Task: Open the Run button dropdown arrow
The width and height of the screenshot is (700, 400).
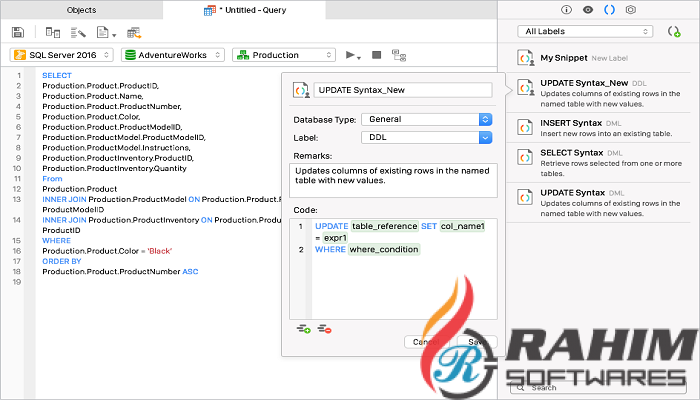Action: [x=359, y=58]
